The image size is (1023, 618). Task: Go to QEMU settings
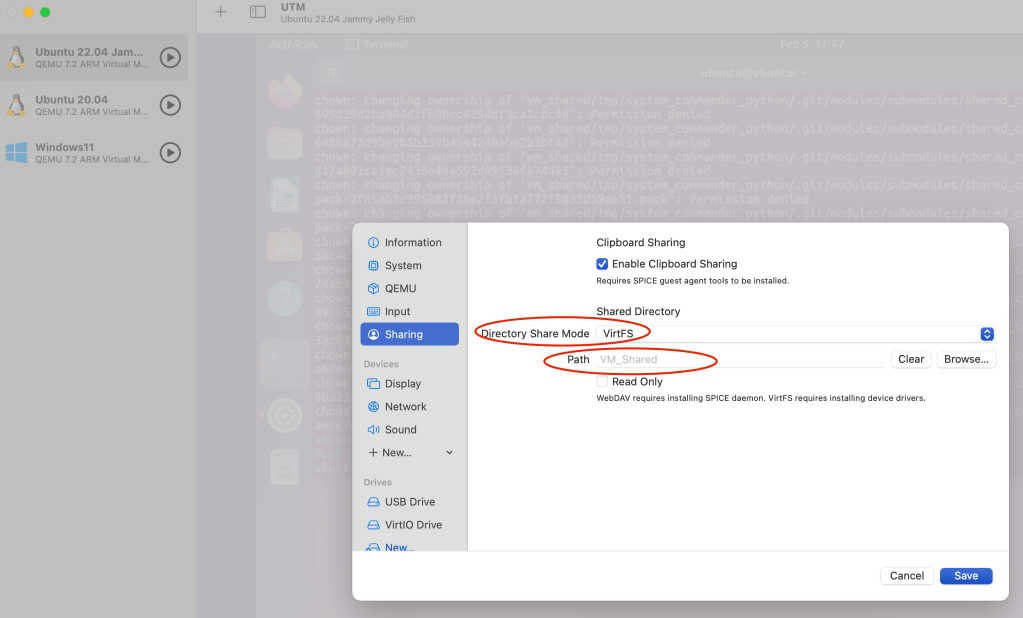400,289
